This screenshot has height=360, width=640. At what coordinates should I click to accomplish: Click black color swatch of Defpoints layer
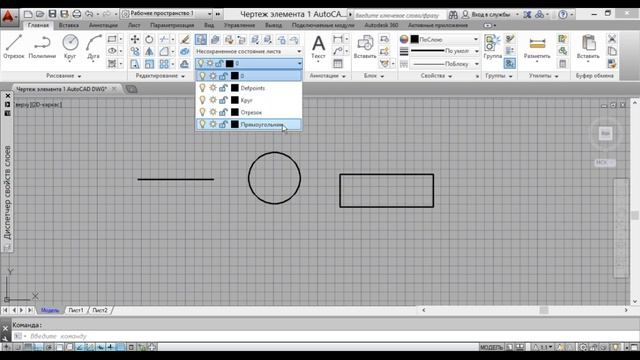[x=235, y=88]
